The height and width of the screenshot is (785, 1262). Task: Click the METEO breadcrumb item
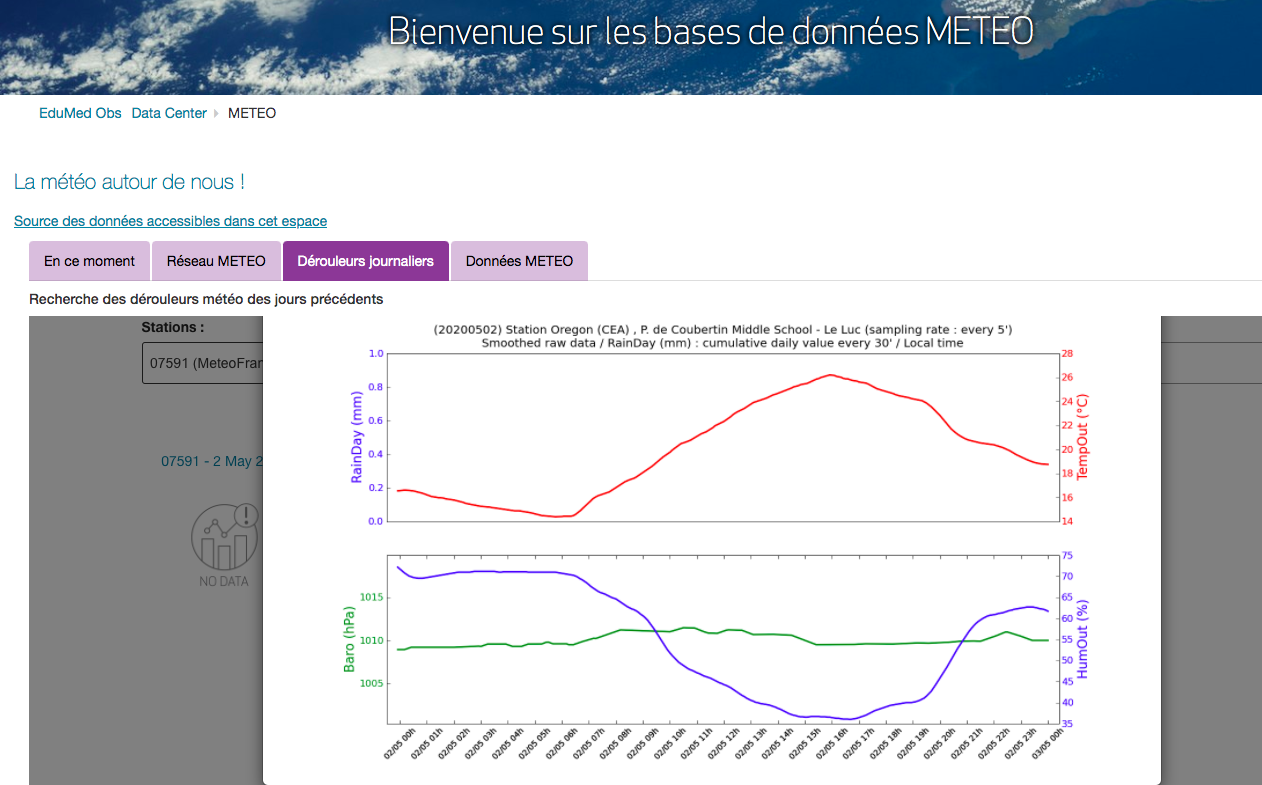click(252, 113)
